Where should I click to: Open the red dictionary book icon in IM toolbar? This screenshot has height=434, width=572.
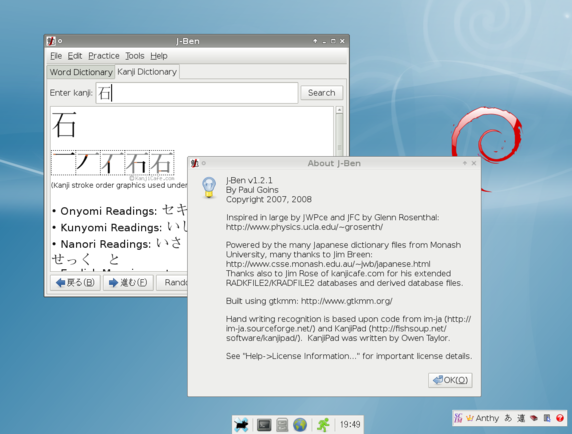[x=534, y=418]
